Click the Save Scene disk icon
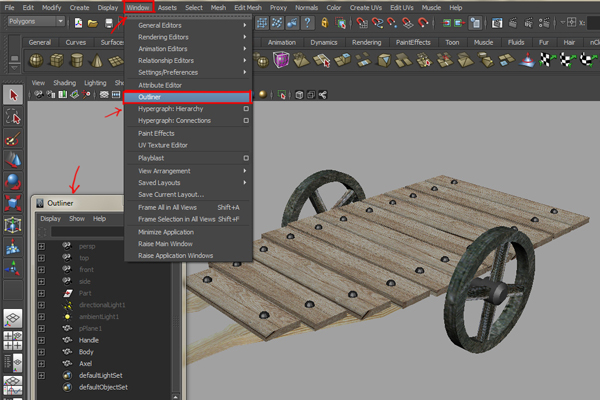Image resolution: width=600 pixels, height=400 pixels. [x=109, y=23]
